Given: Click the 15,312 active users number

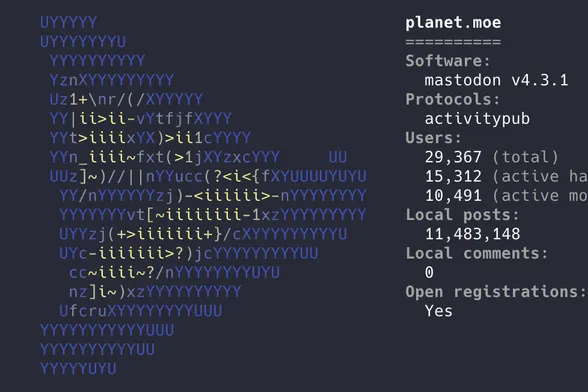Looking at the screenshot, I should click(453, 177).
